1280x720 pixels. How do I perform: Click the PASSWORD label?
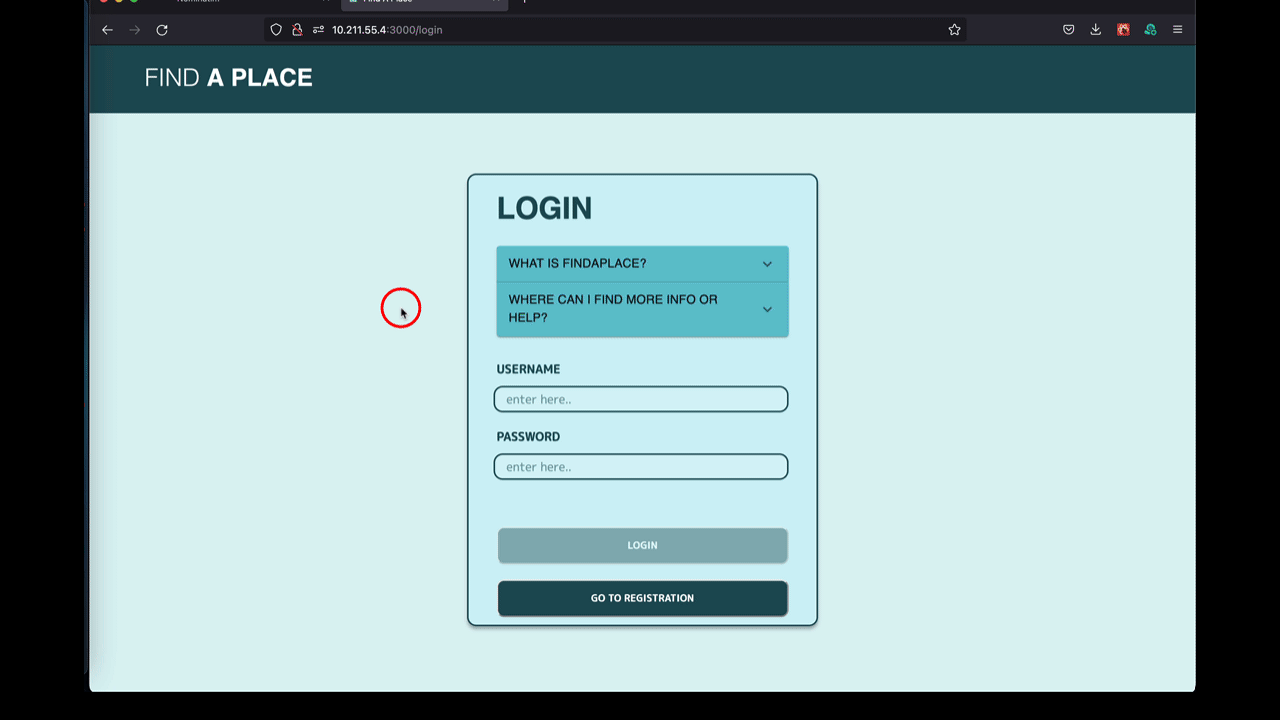tap(528, 436)
